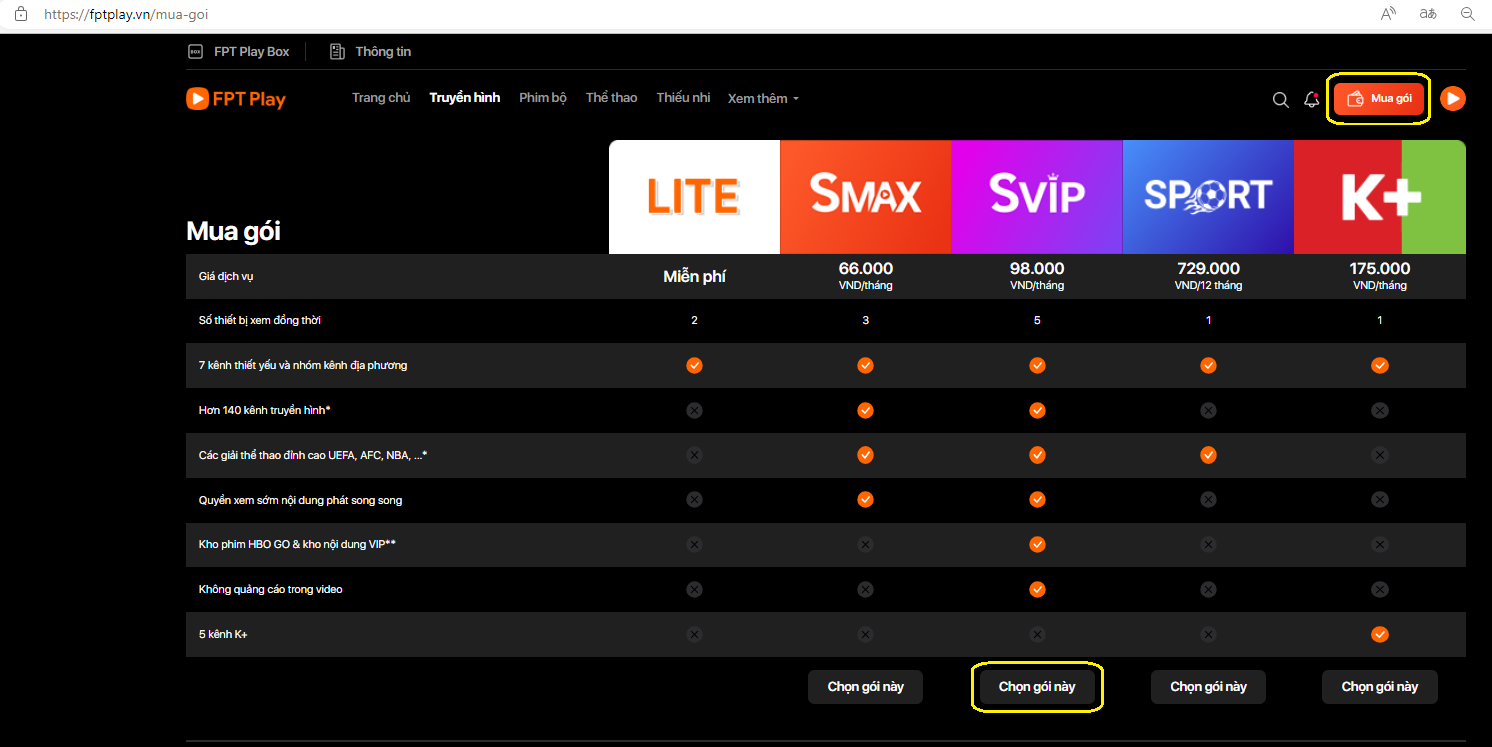
Task: Click Các giải thể thao đỉnh cao label
Action: pyautogui.click(x=313, y=455)
